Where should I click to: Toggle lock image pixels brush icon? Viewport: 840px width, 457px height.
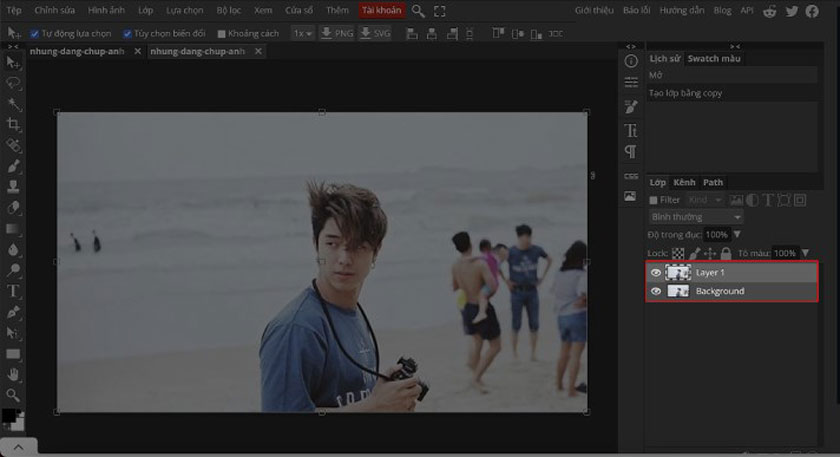pos(695,253)
